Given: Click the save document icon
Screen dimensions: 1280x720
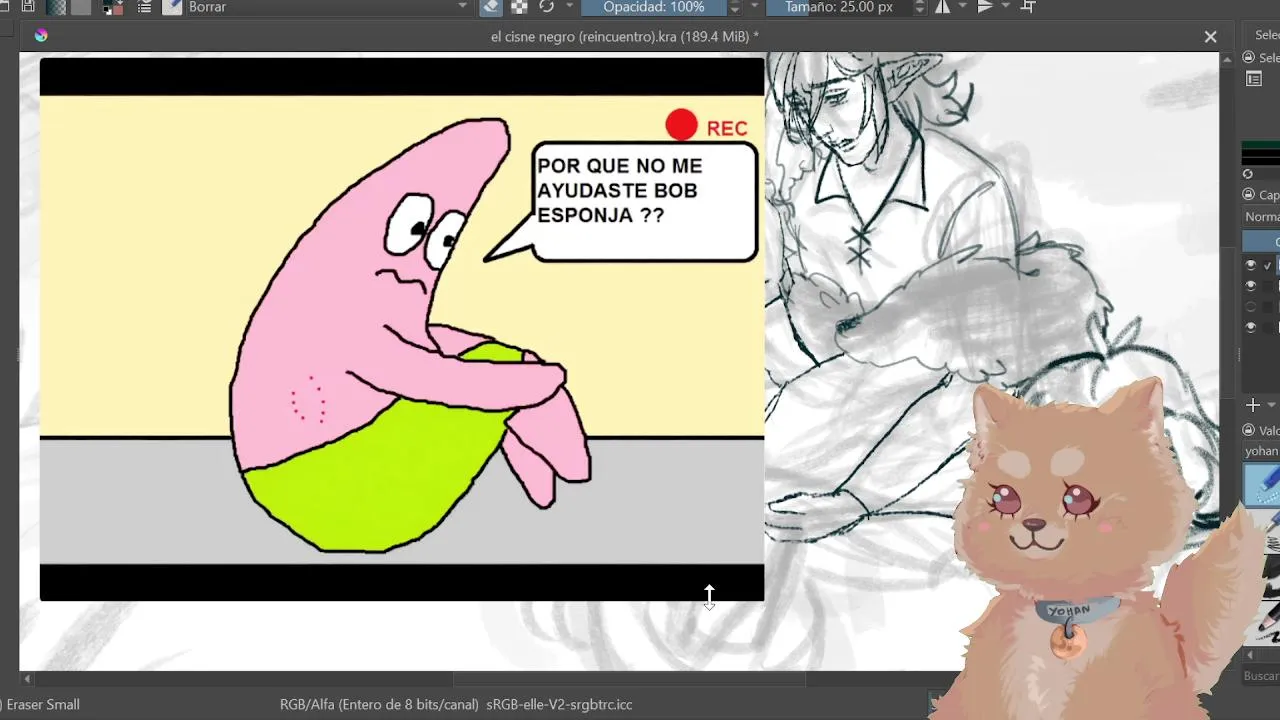Looking at the screenshot, I should click(29, 6).
